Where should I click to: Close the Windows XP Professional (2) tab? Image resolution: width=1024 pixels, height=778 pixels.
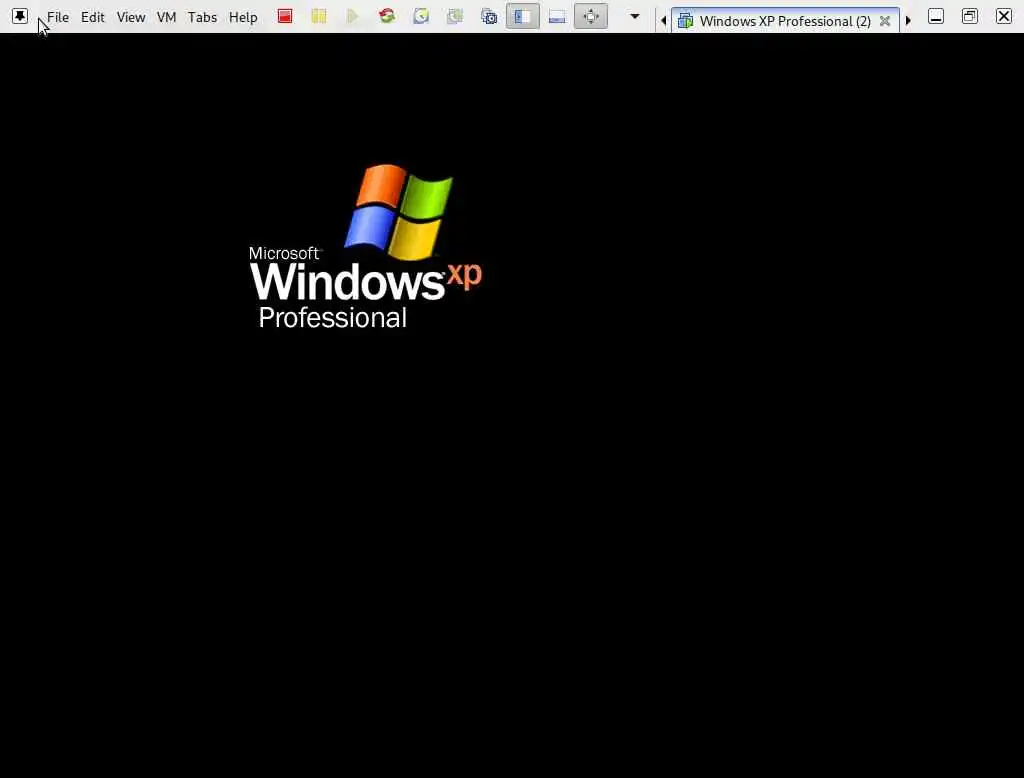885,21
